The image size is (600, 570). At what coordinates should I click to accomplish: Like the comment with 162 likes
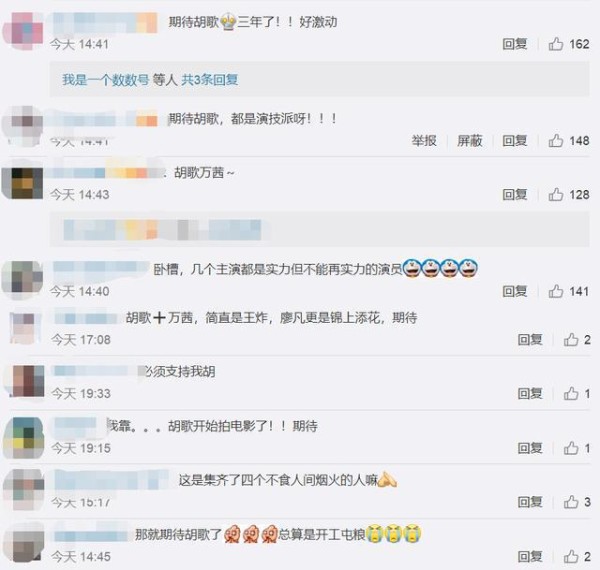(x=556, y=44)
